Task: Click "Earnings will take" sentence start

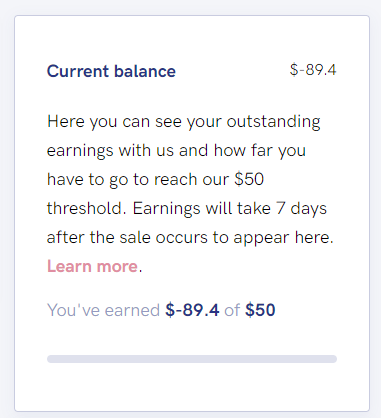Action: [x=202, y=209]
